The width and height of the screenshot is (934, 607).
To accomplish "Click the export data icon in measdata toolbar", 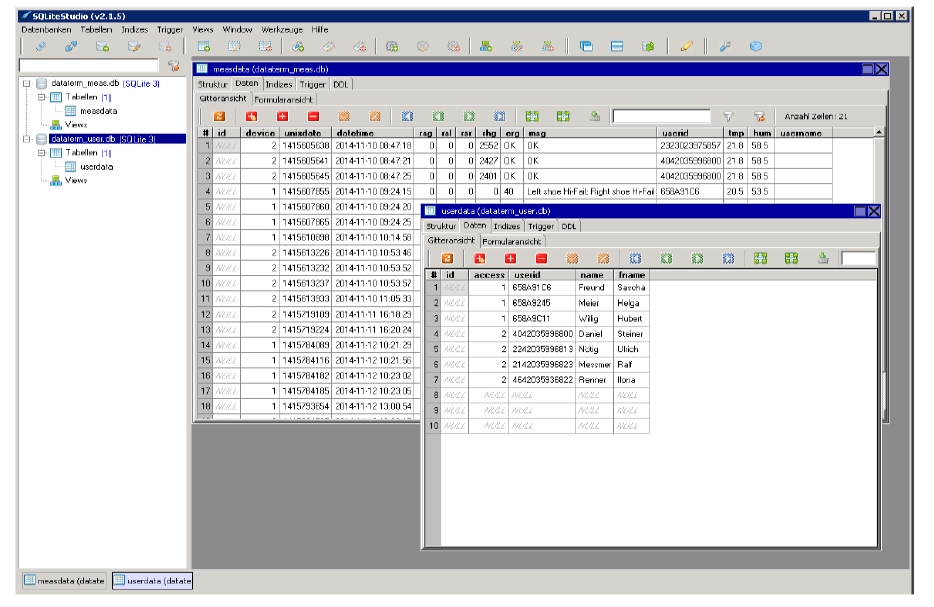I will (594, 116).
